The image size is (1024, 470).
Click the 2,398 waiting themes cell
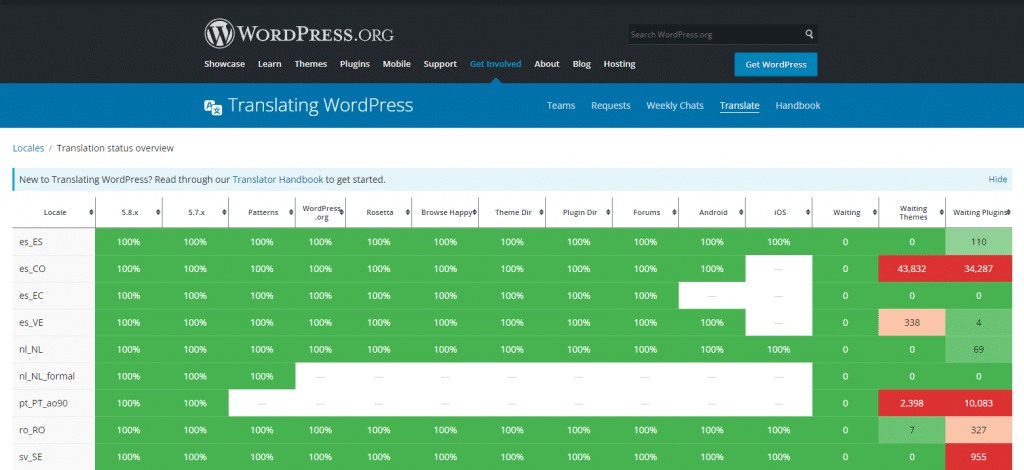(912, 403)
